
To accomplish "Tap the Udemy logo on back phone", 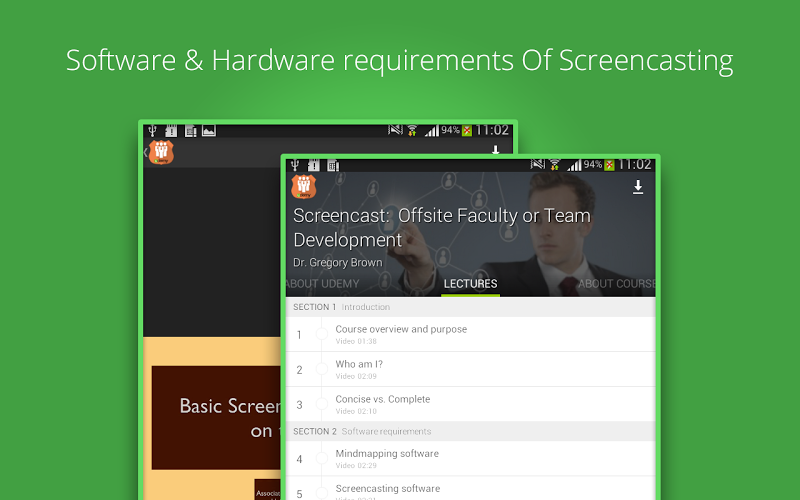I will (160, 152).
